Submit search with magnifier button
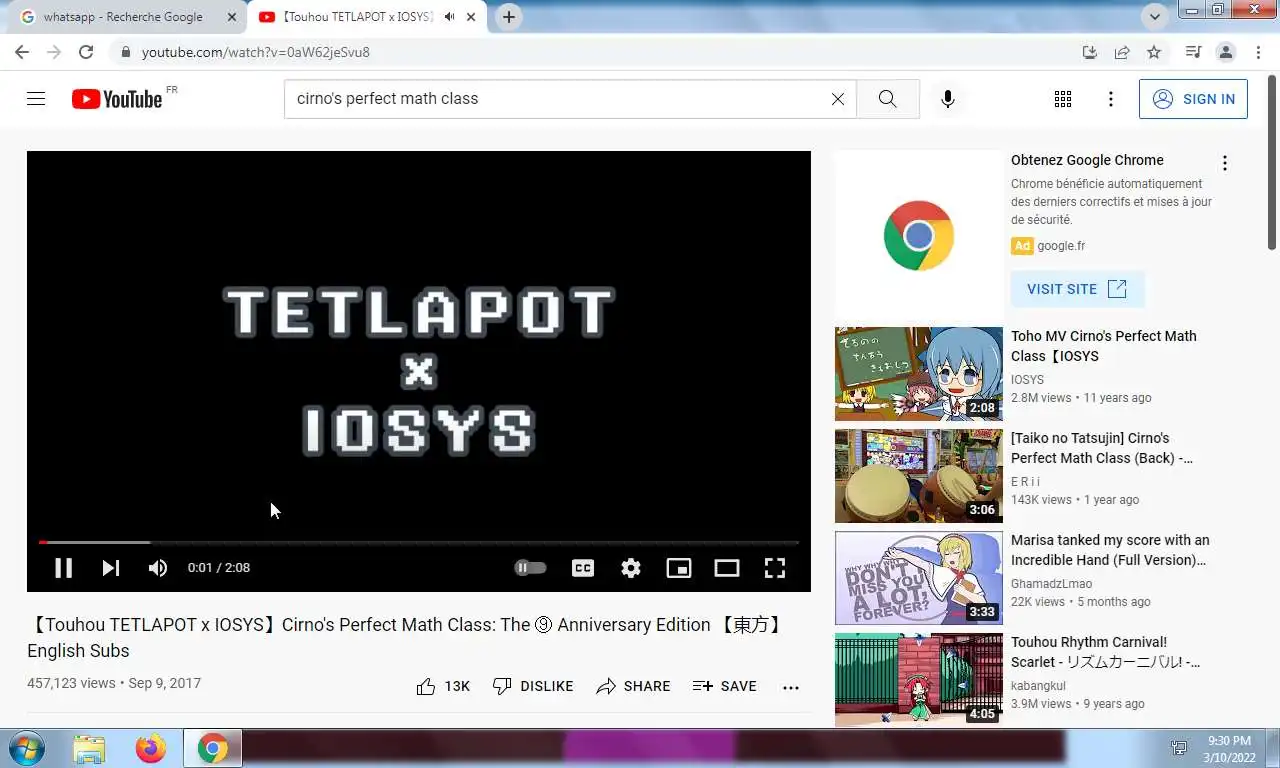The width and height of the screenshot is (1280, 768). [x=888, y=99]
